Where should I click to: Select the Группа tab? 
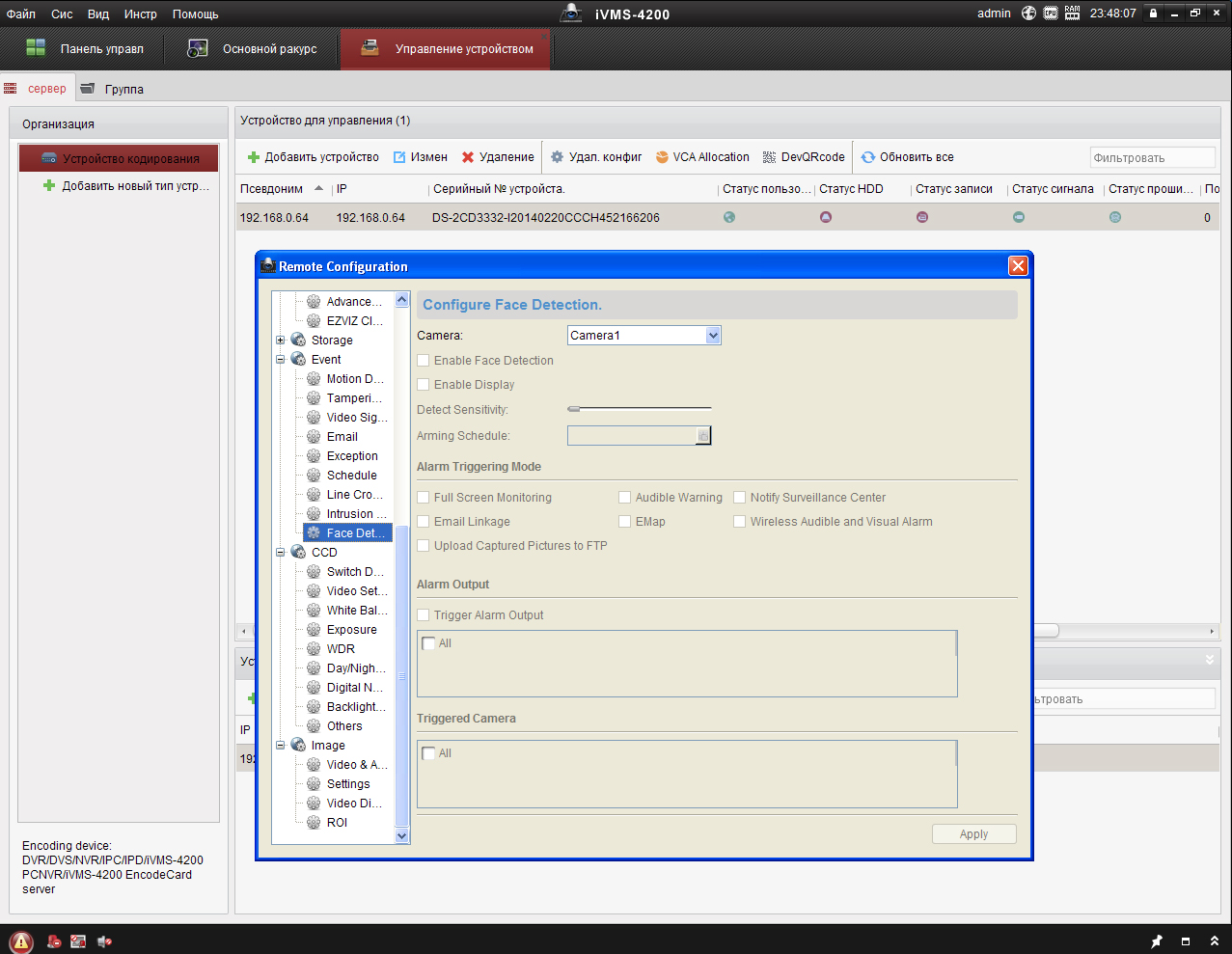click(112, 89)
